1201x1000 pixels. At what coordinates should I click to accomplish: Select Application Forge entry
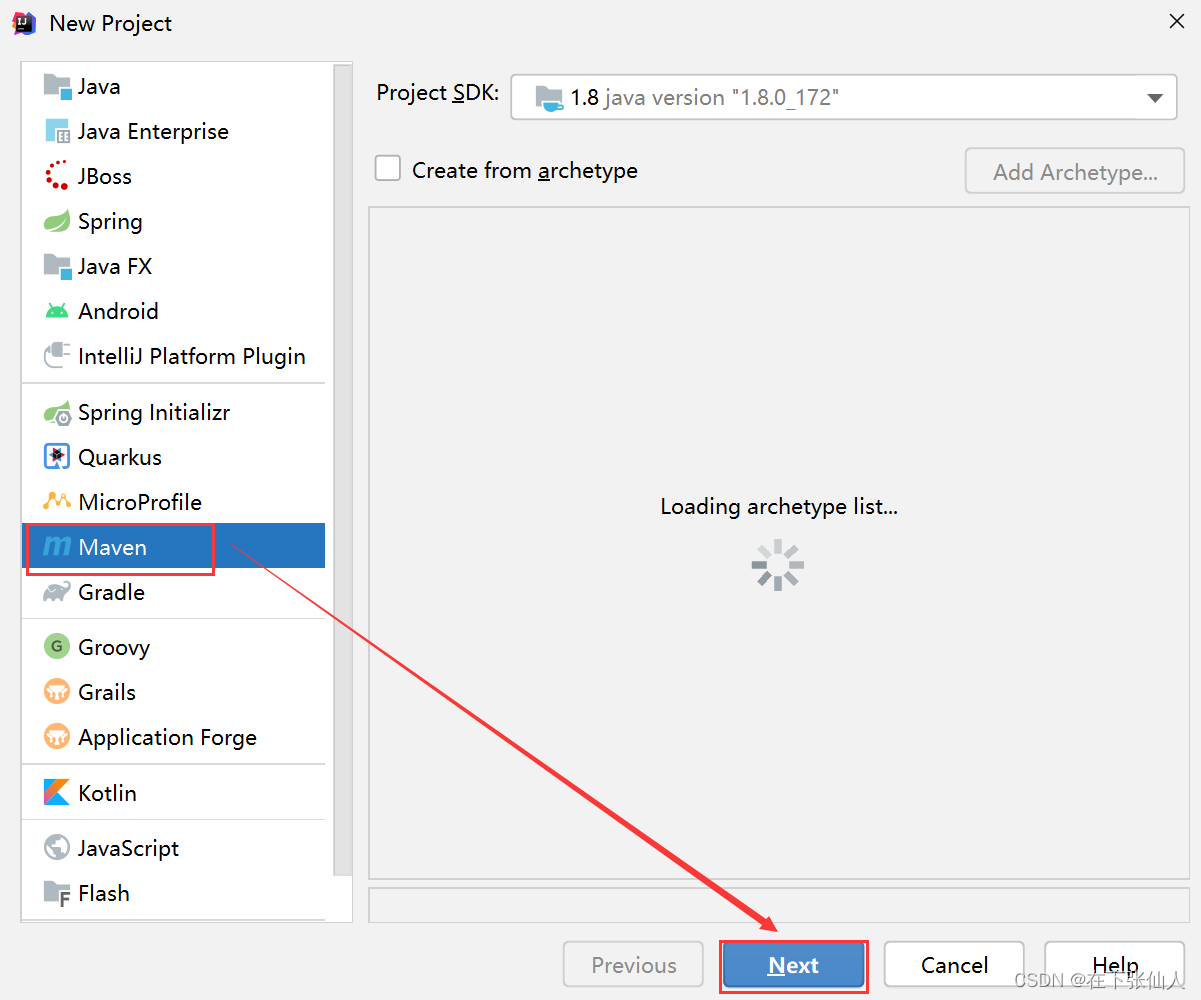[x=167, y=737]
